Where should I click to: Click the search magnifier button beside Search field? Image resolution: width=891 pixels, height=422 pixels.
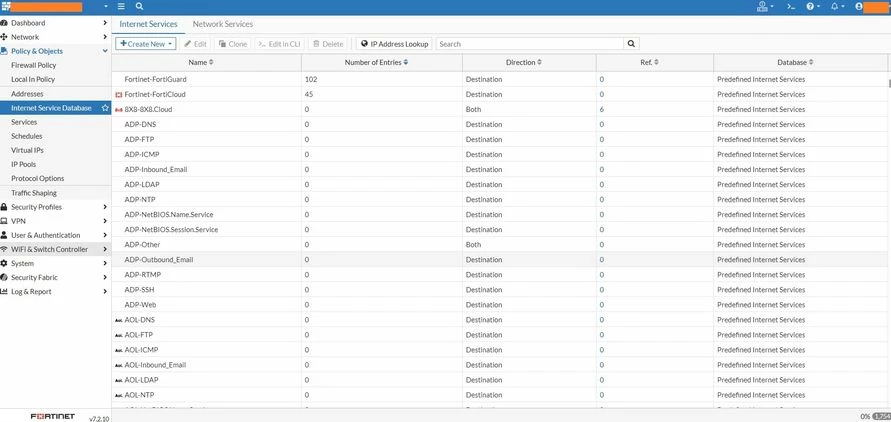point(631,44)
